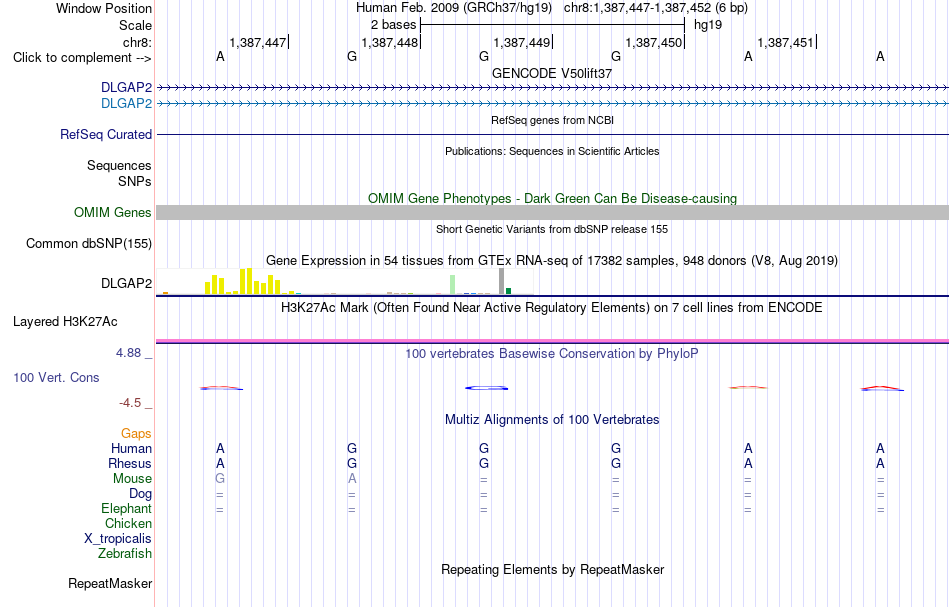Click the chr8:1,387,447-1,387,452 (6 bp) position text
950x607 pixels.
tap(656, 8)
